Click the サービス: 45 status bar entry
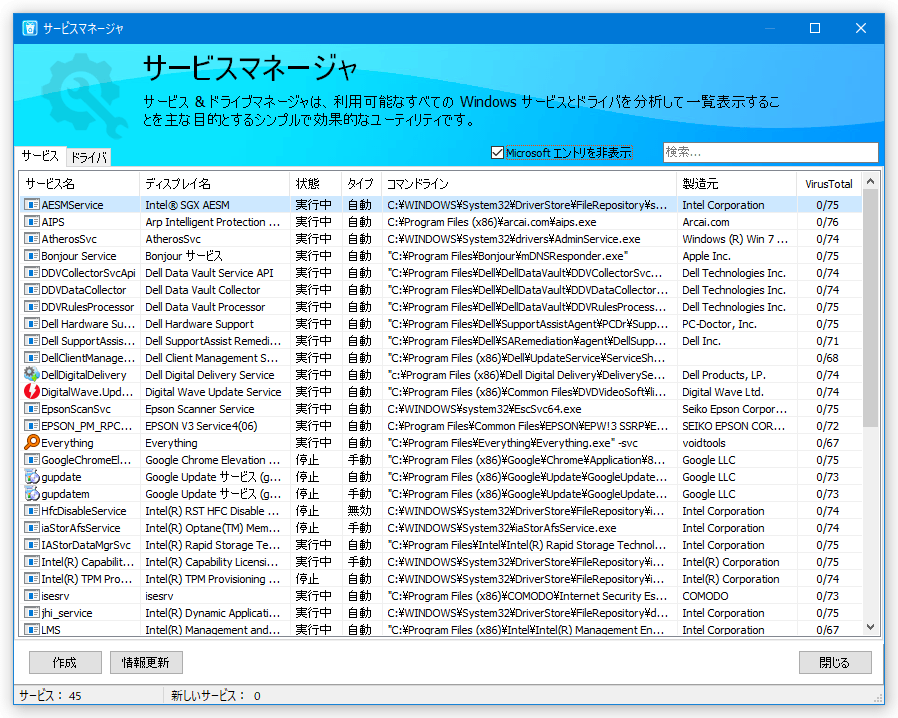Screen dimensions: 898x718 pyautogui.click(x=50, y=696)
